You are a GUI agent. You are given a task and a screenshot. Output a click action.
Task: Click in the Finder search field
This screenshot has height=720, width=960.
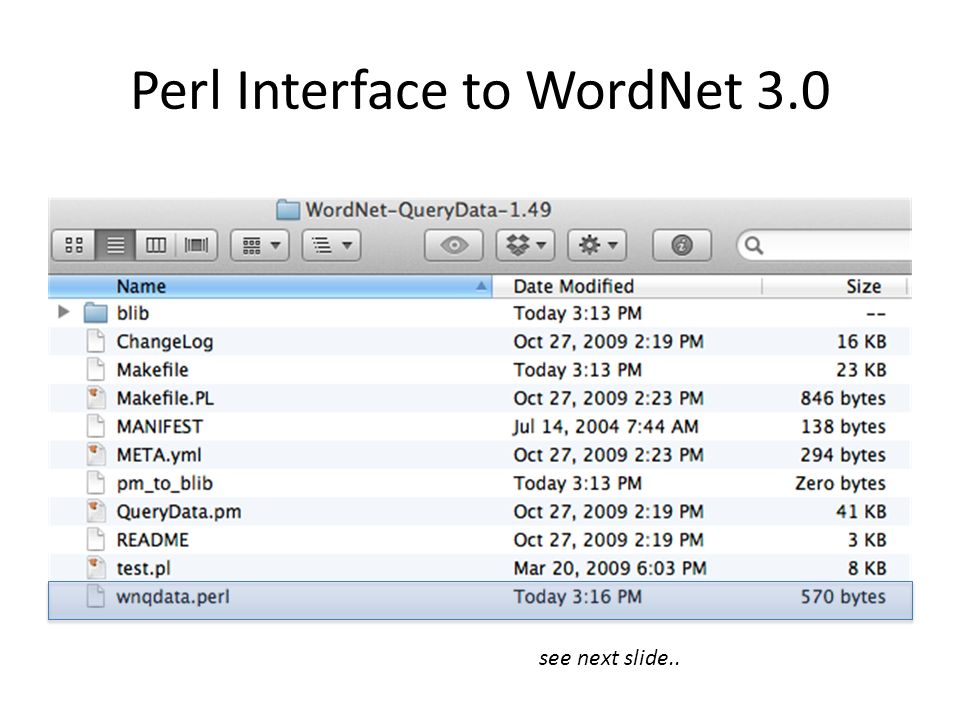coord(825,246)
